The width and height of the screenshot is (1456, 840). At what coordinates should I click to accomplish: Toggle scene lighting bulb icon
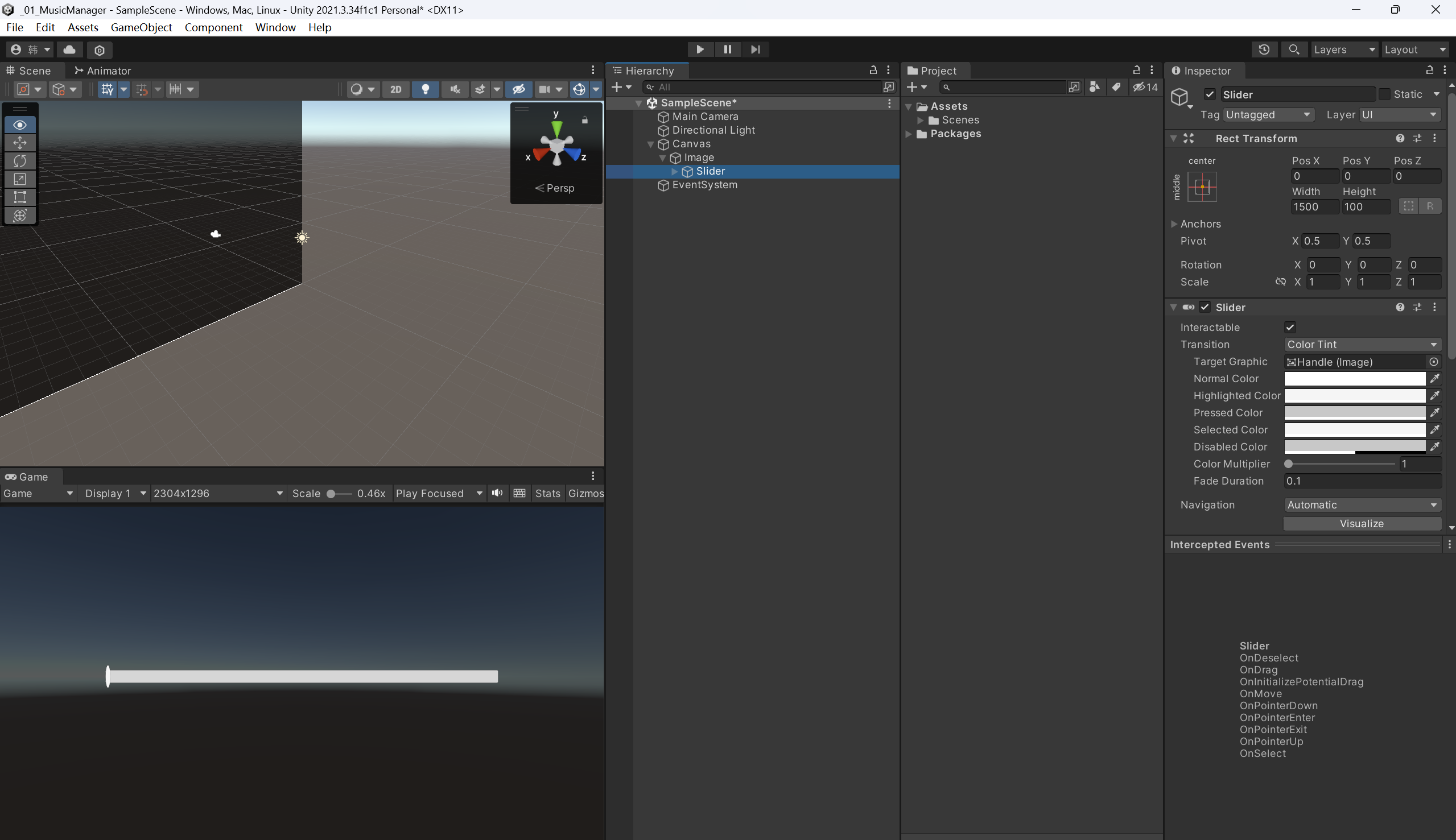(426, 89)
